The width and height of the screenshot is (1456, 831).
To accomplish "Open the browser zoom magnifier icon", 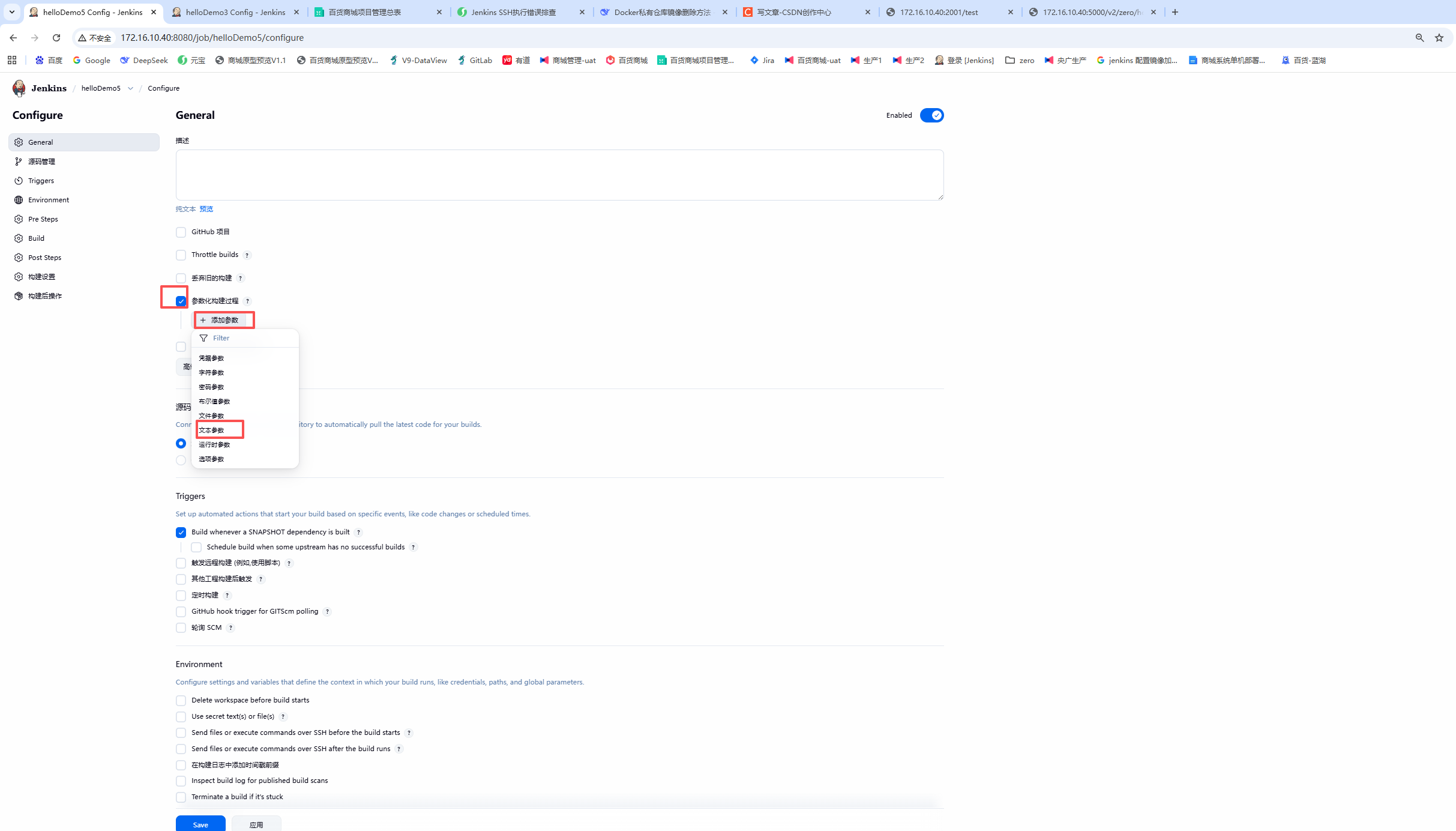I will (1419, 37).
